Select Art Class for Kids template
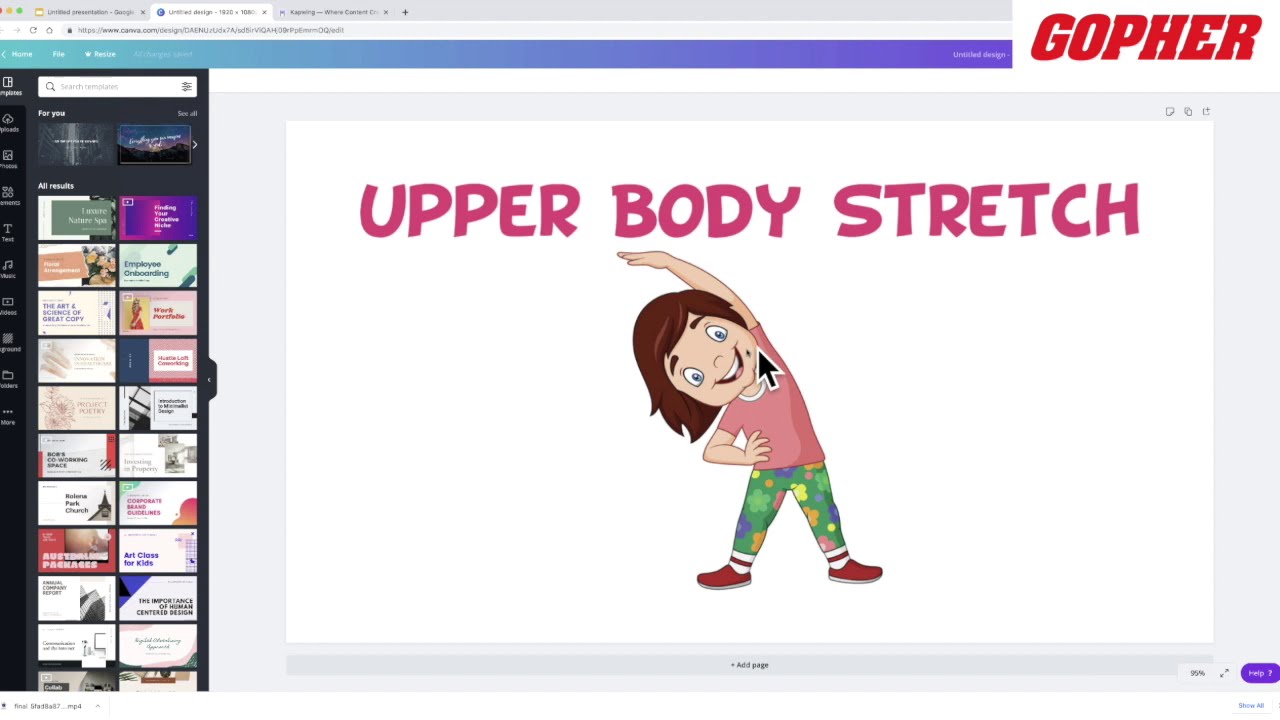1280x720 pixels. [158, 551]
